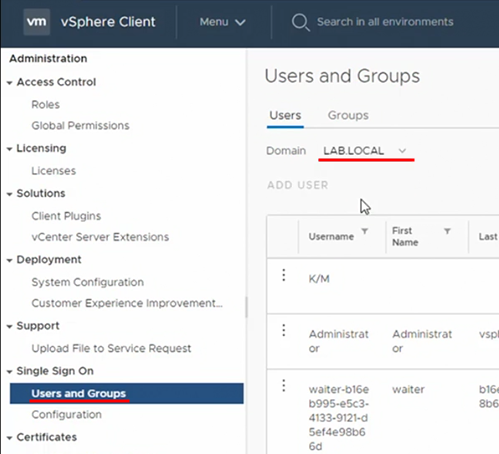This screenshot has height=454, width=499.
Task: Open the Menu dropdown
Action: click(223, 22)
